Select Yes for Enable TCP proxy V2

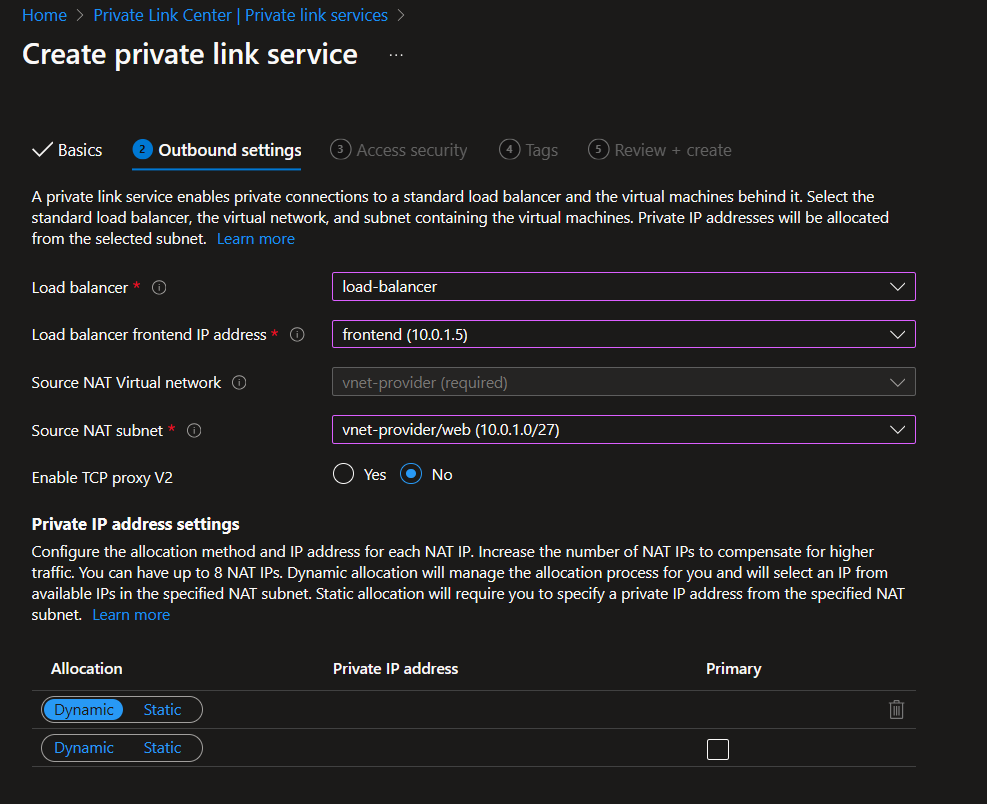point(343,474)
